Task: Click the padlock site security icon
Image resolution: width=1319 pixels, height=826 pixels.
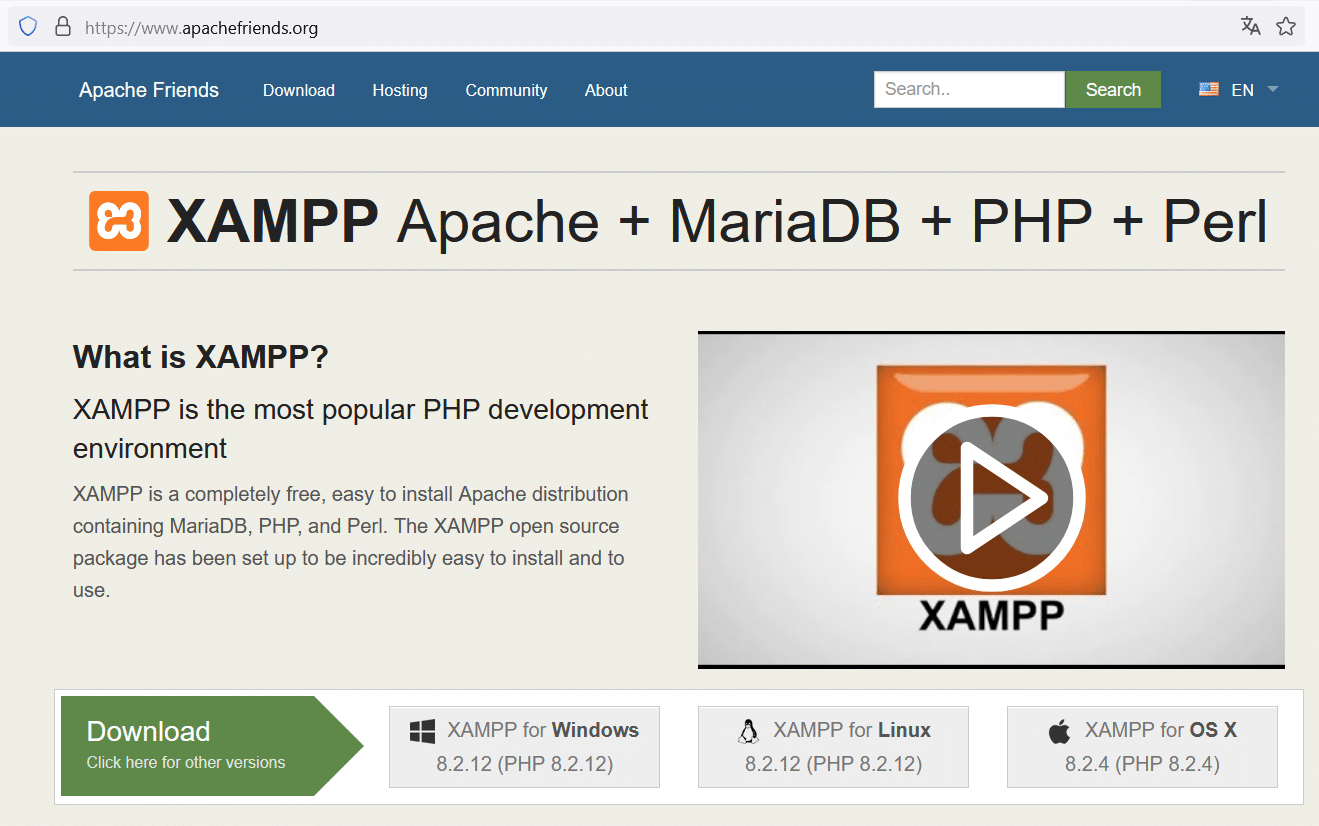Action: pyautogui.click(x=62, y=27)
